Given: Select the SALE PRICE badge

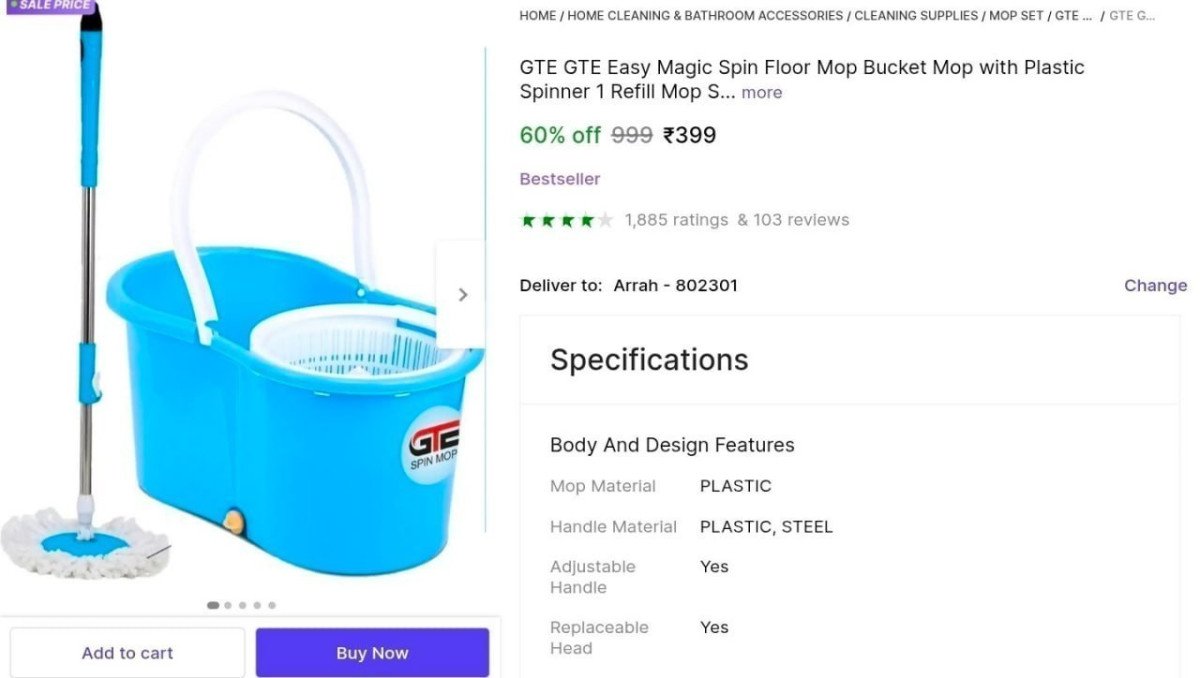Looking at the screenshot, I should click(50, 7).
